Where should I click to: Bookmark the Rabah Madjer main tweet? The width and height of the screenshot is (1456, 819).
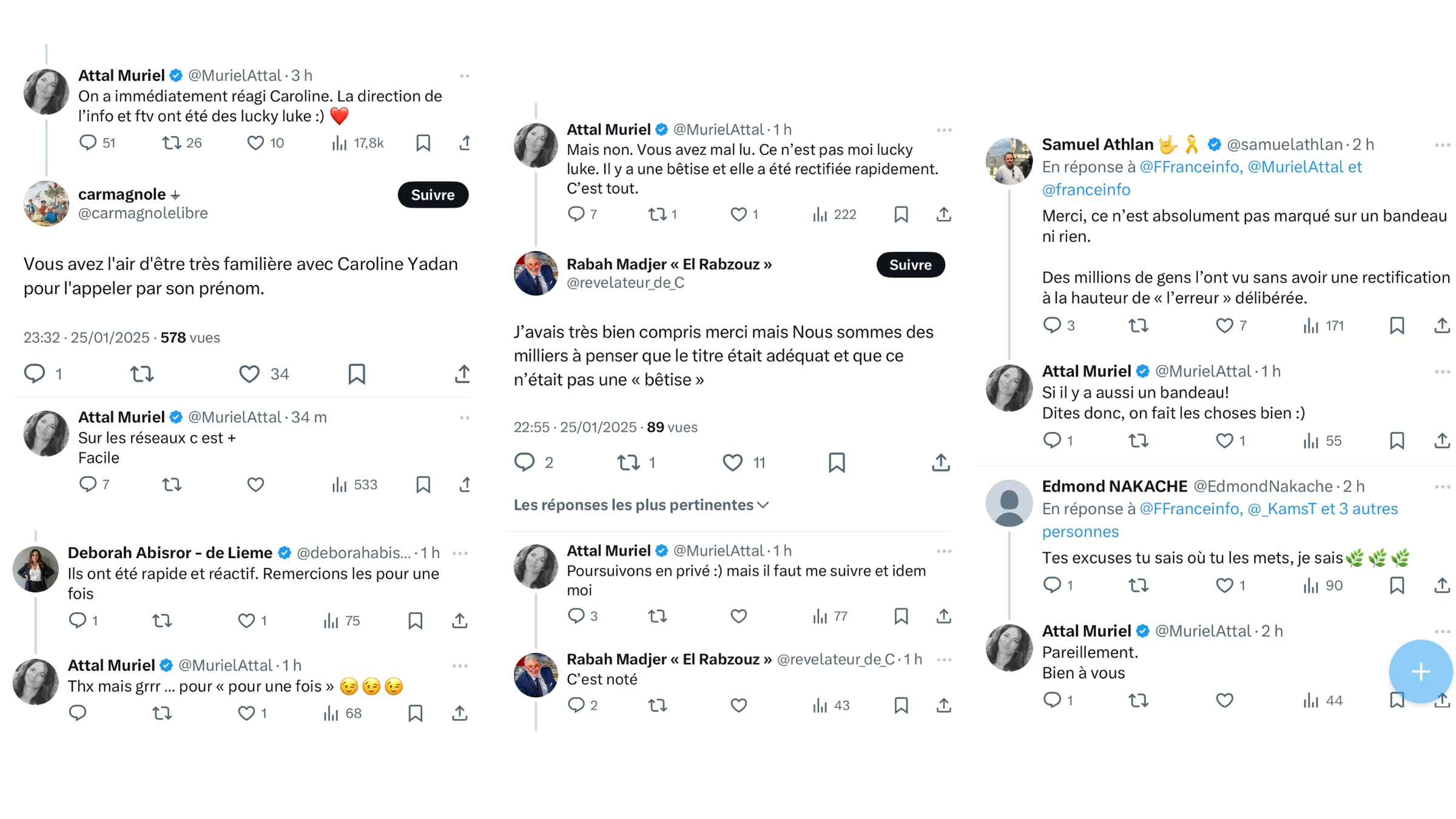(x=837, y=463)
